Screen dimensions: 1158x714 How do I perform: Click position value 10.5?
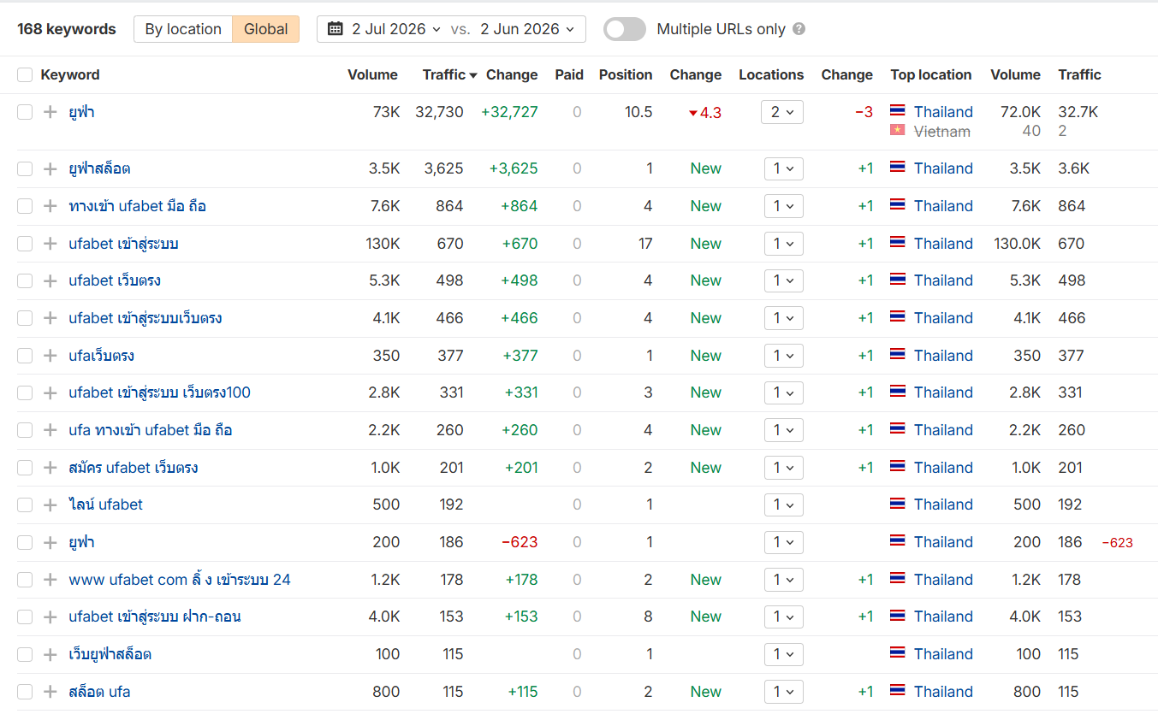click(x=638, y=112)
